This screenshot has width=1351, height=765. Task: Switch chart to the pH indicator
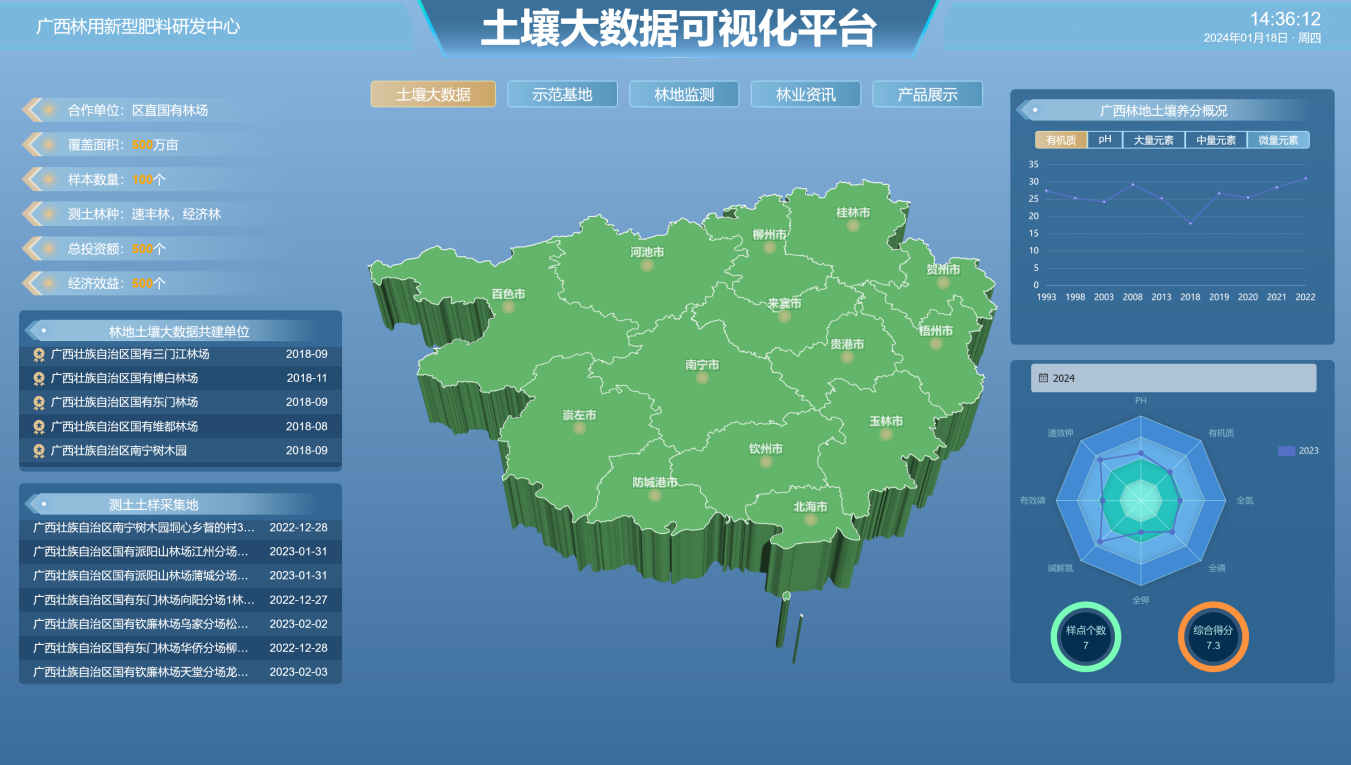coord(1105,140)
